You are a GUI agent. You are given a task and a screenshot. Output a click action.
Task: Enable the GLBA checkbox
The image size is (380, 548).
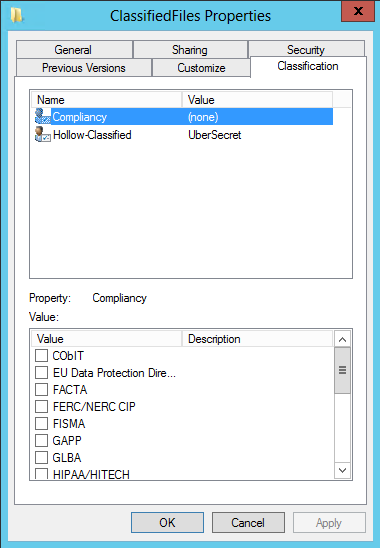point(41,457)
